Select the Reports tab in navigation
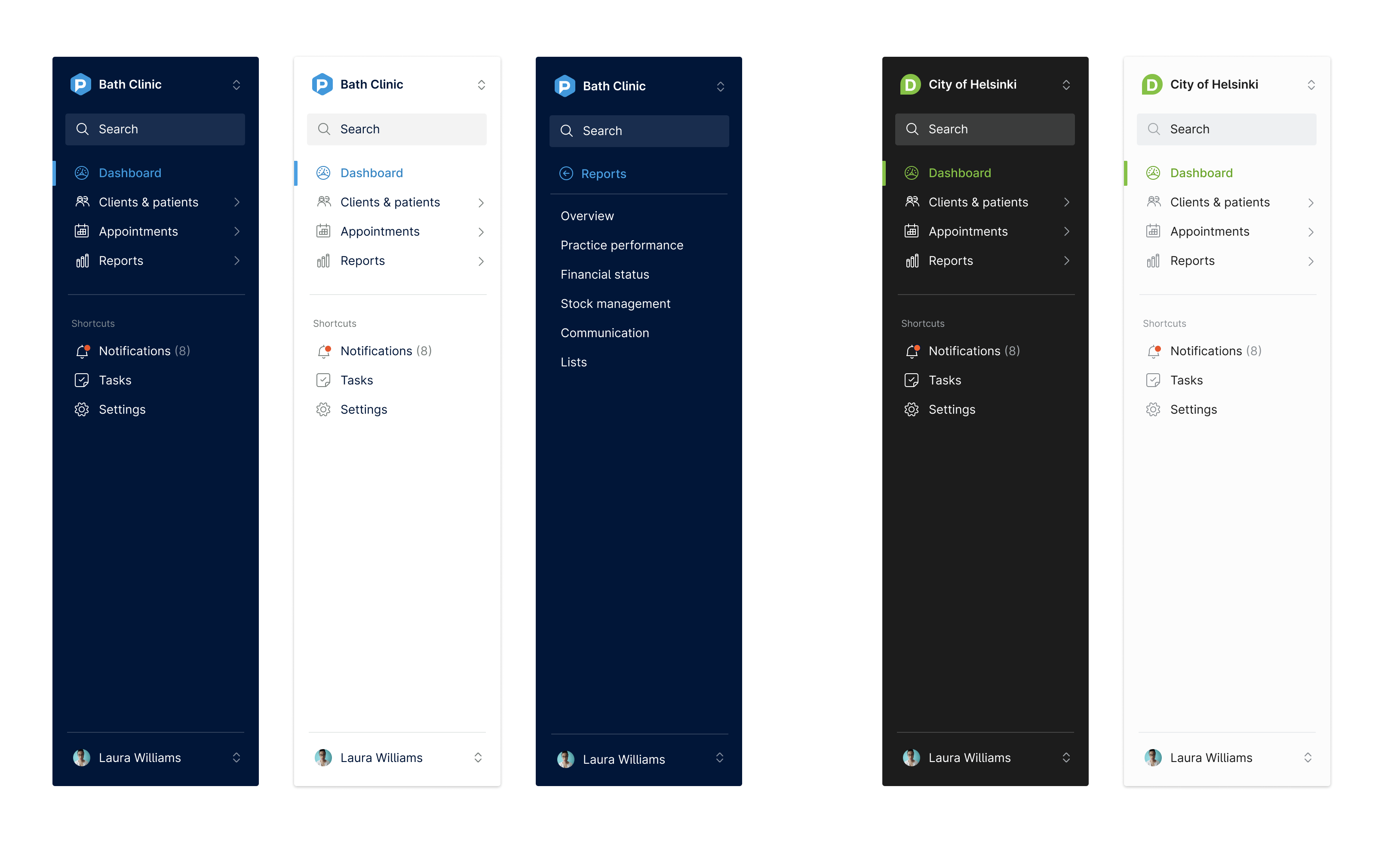 coord(120,260)
